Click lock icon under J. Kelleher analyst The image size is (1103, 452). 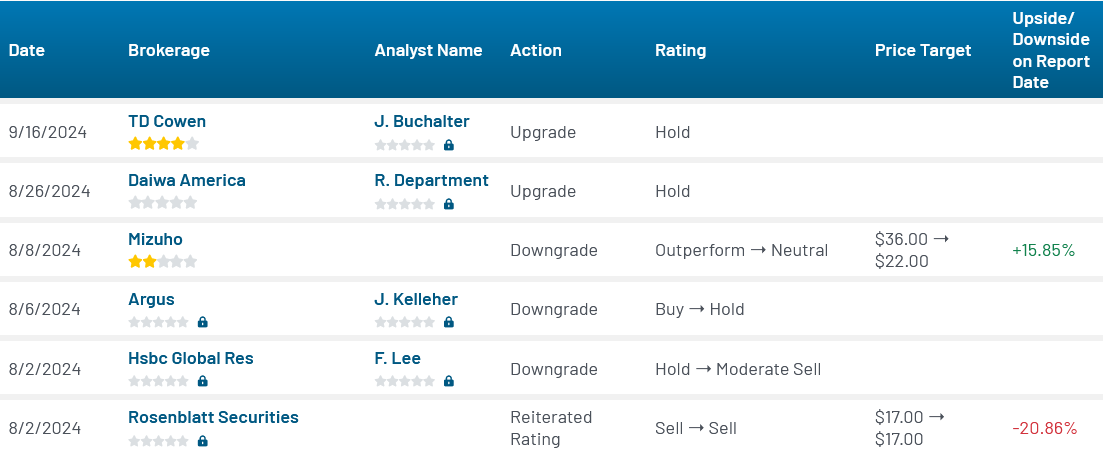448,322
